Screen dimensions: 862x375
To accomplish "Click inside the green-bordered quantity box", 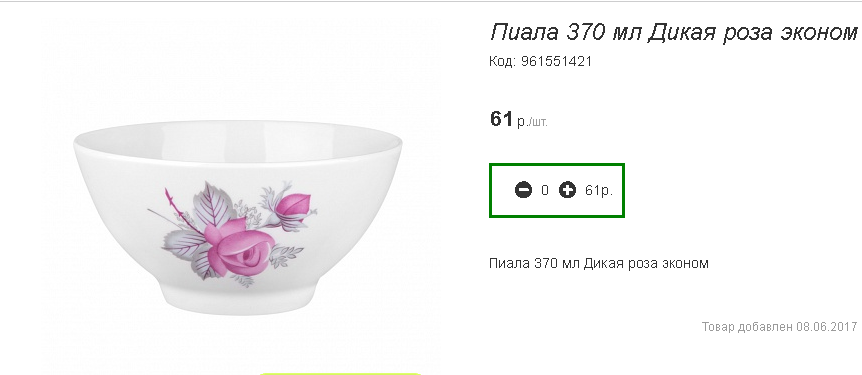I will click(557, 190).
